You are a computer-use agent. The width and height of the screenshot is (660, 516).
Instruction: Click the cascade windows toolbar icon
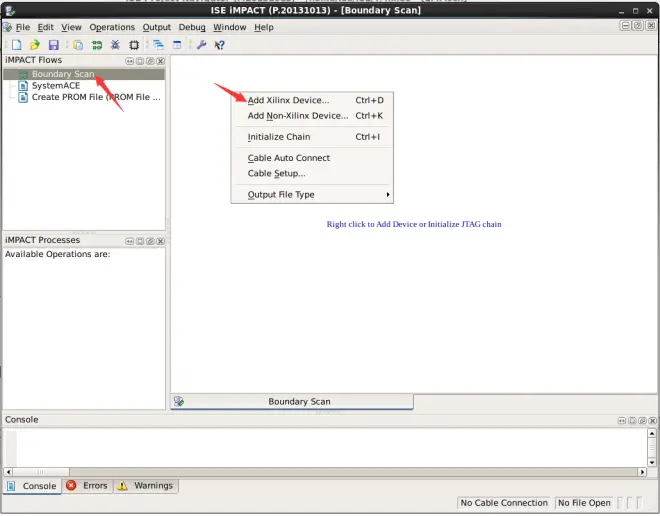click(x=158, y=45)
